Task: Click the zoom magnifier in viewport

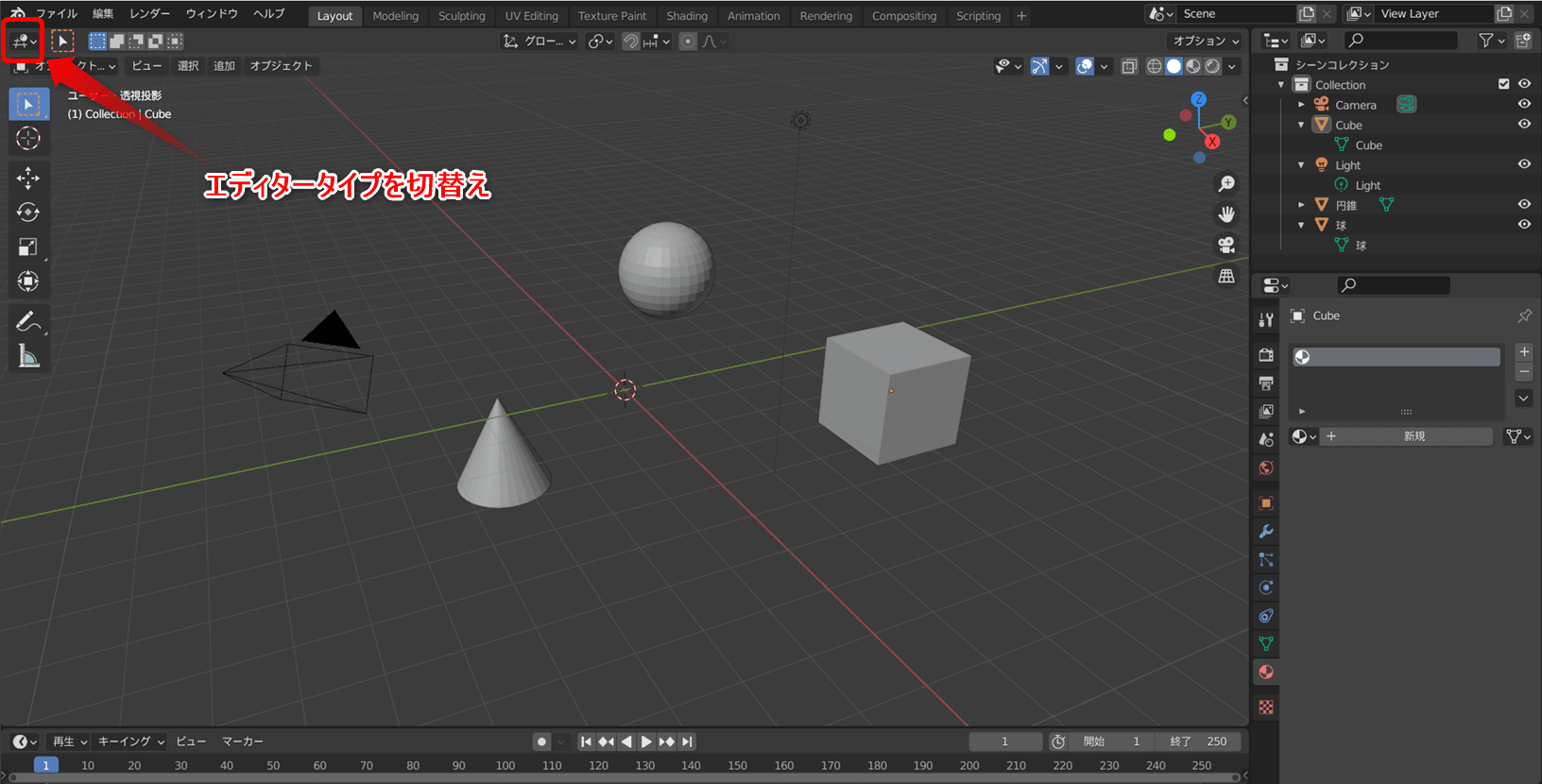Action: pos(1226,184)
